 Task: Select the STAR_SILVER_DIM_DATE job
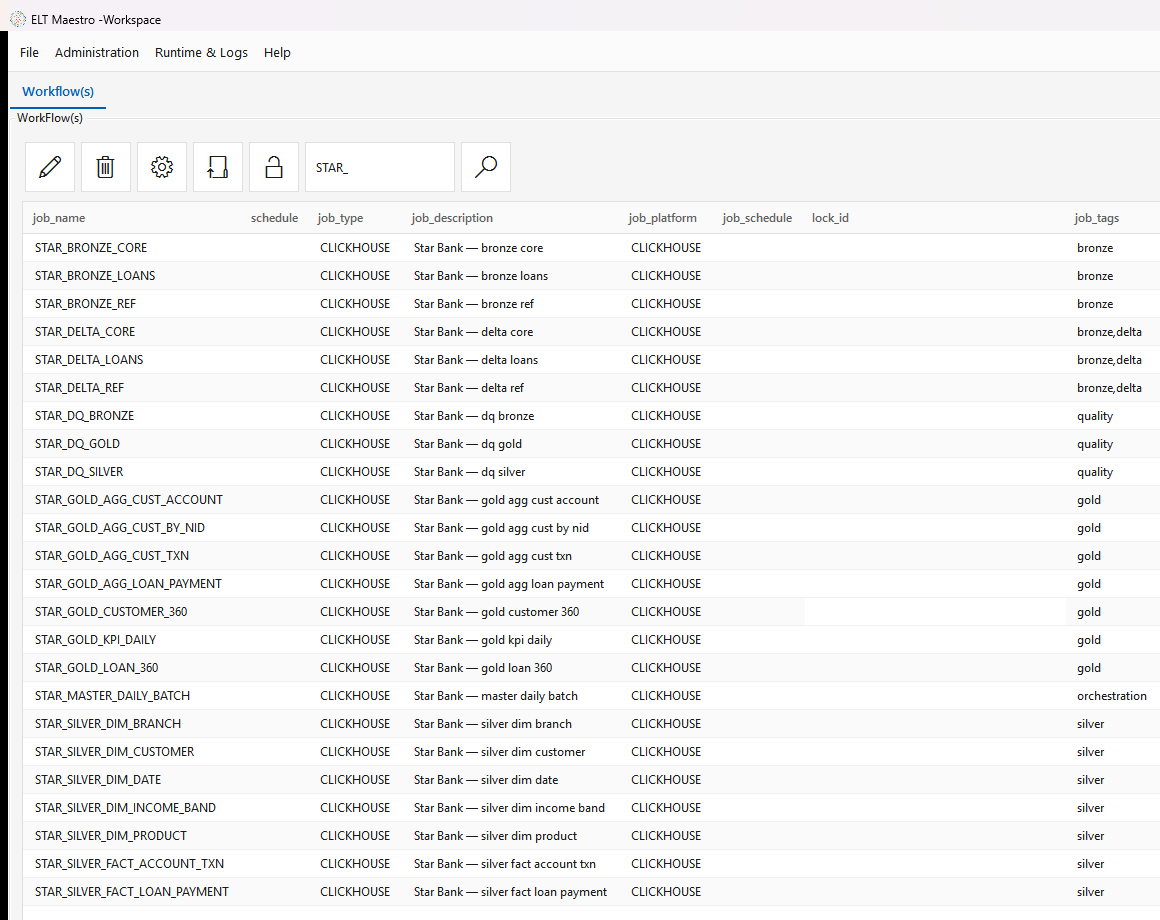[x=98, y=780]
